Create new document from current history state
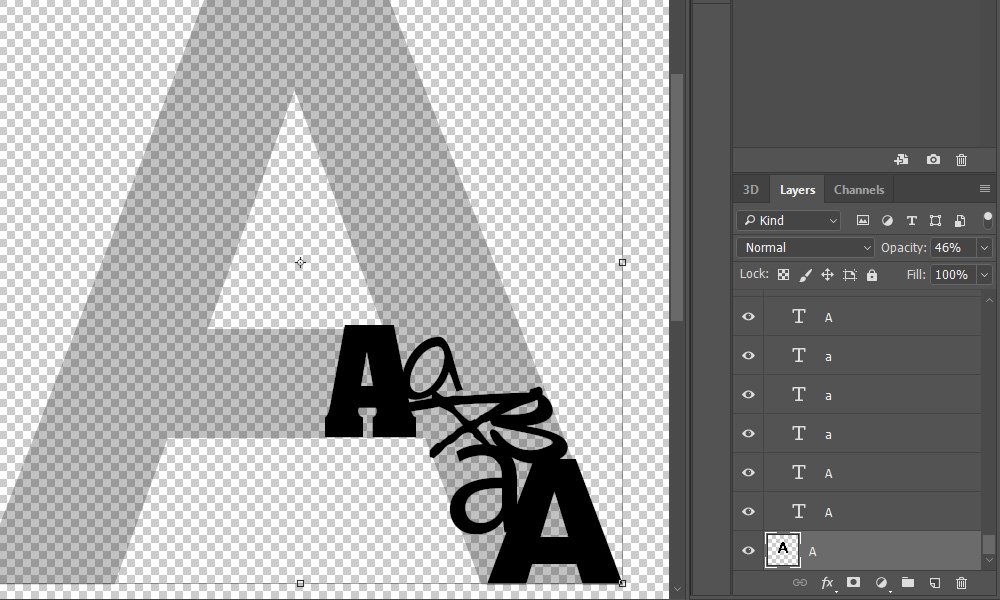Viewport: 1000px width, 600px height. (x=901, y=159)
